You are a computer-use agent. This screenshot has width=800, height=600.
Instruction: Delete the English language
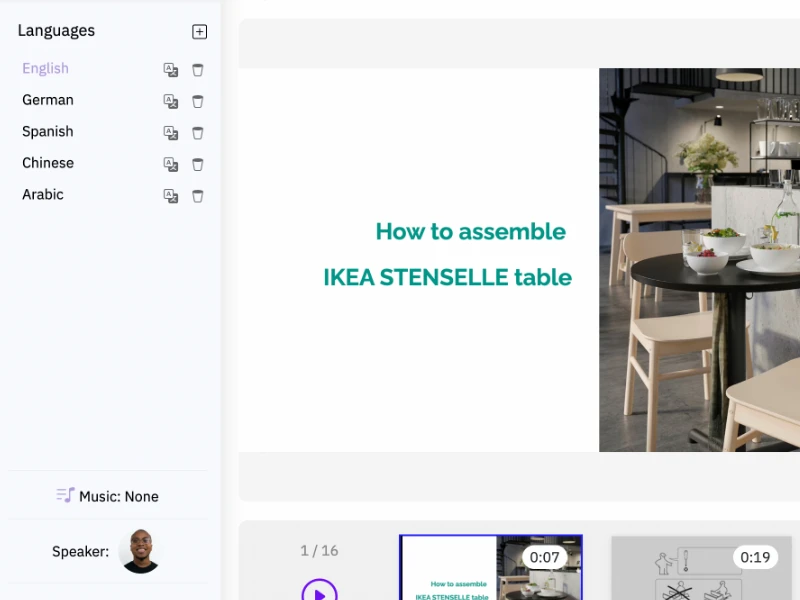[198, 70]
